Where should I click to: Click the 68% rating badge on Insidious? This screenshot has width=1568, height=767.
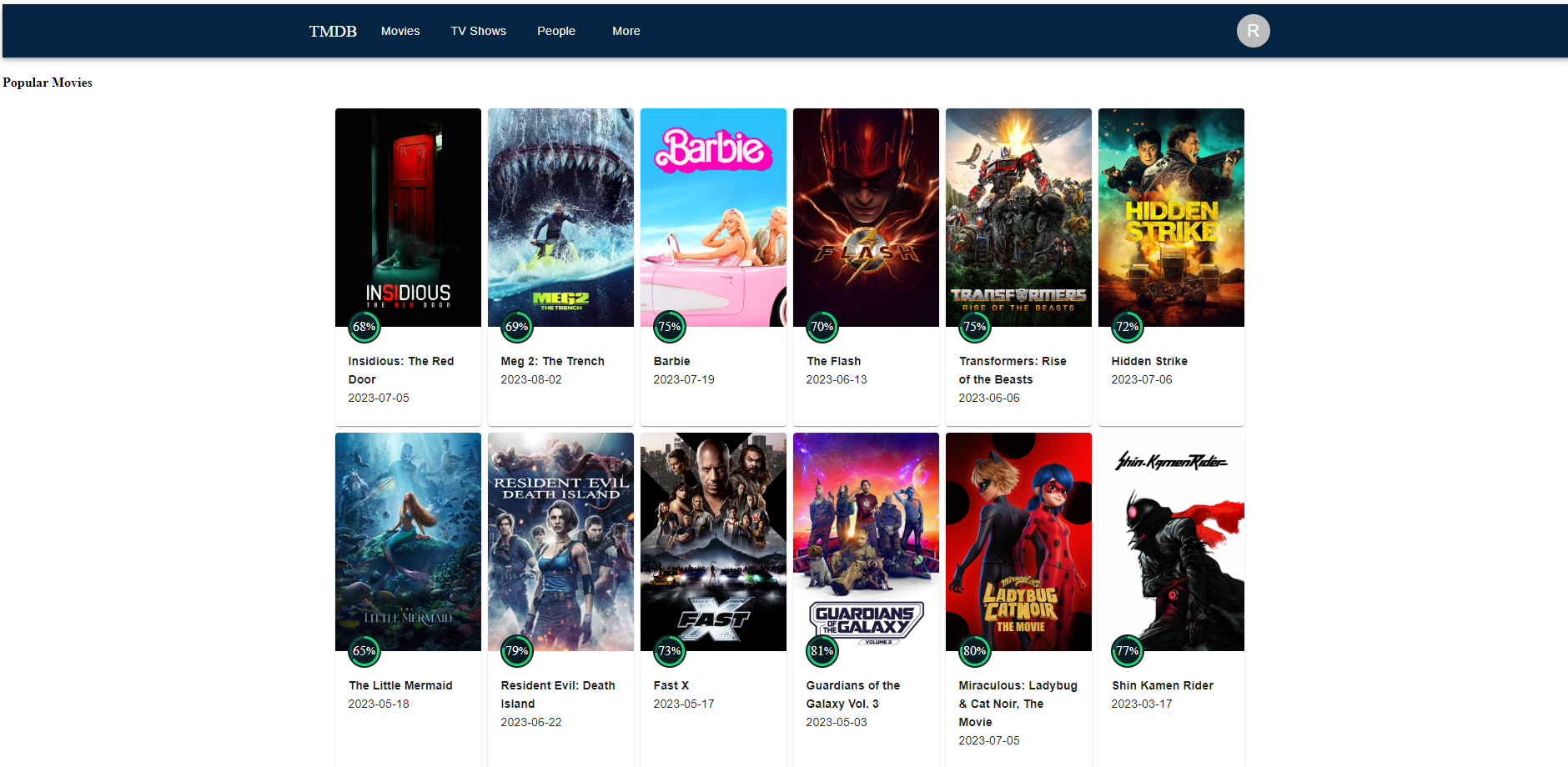point(364,327)
